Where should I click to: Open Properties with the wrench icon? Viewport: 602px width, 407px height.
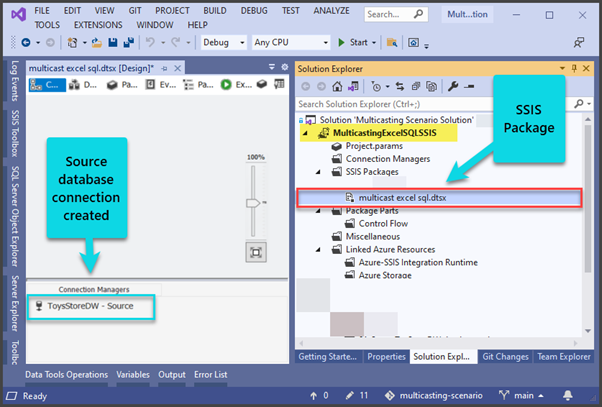point(453,87)
